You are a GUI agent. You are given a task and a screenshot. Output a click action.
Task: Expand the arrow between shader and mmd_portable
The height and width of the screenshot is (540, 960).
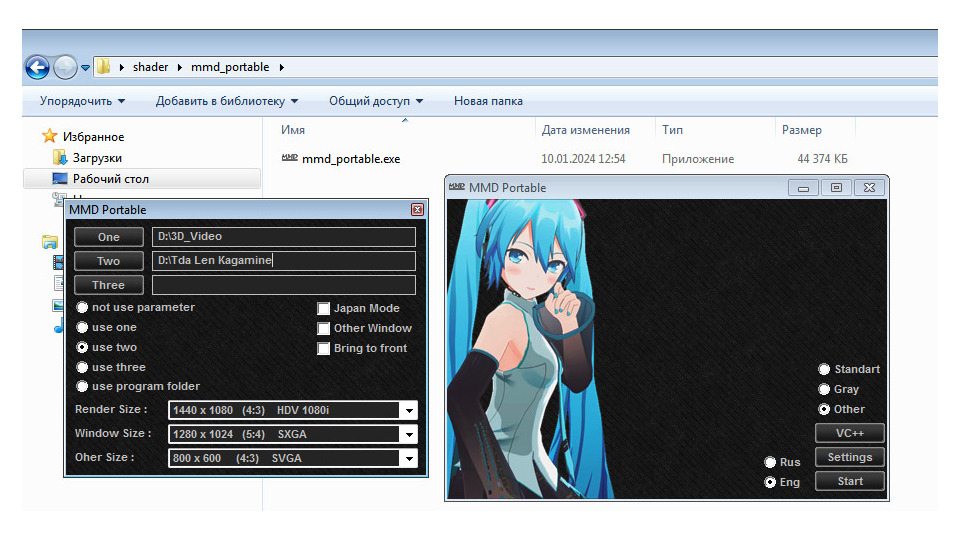pyautogui.click(x=180, y=67)
